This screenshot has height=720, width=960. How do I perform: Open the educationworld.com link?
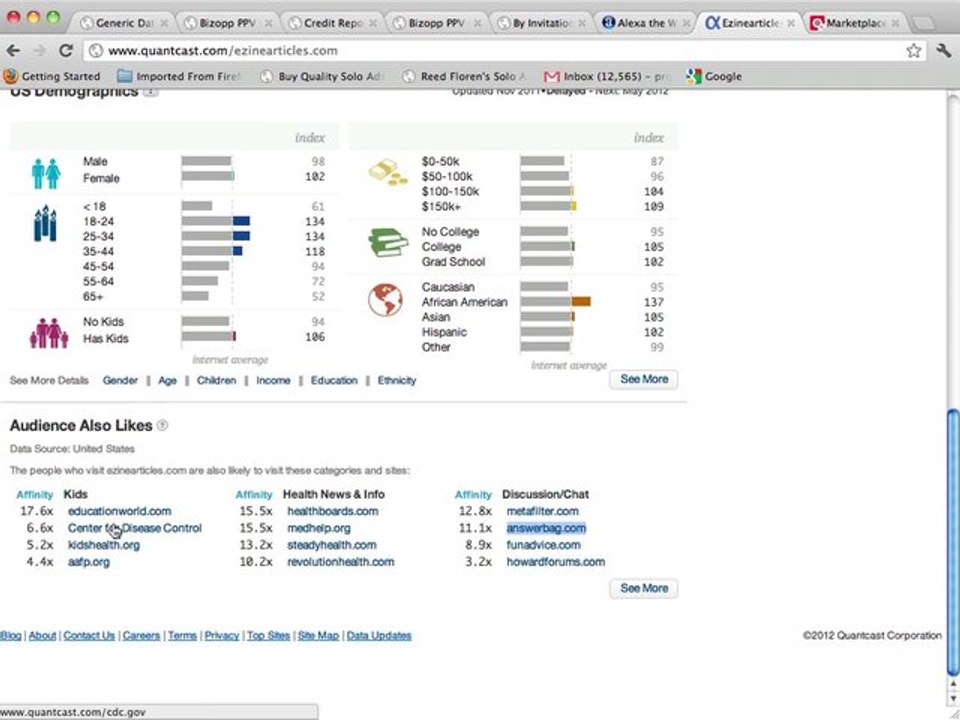(x=119, y=511)
